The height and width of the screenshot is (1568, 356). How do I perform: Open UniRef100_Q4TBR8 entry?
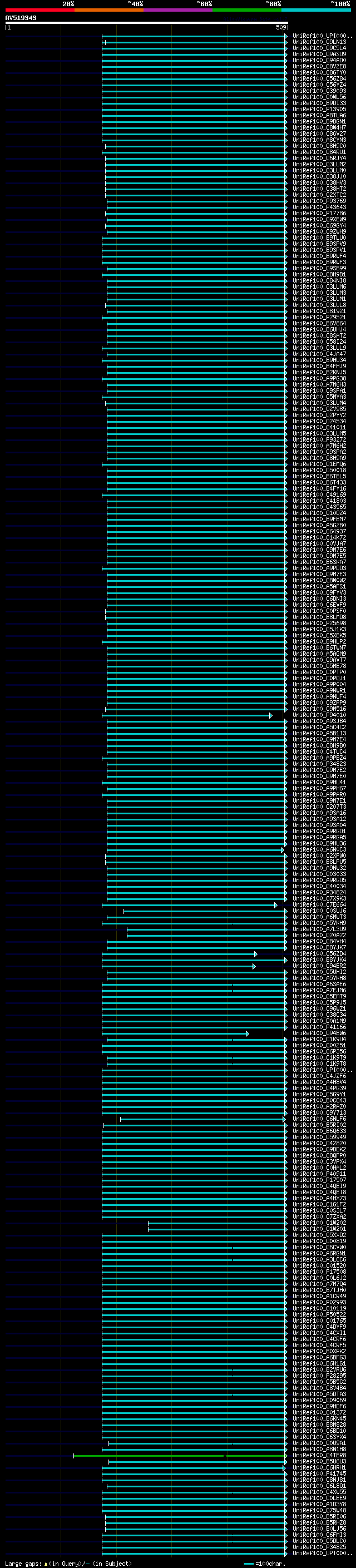[x=319, y=1456]
